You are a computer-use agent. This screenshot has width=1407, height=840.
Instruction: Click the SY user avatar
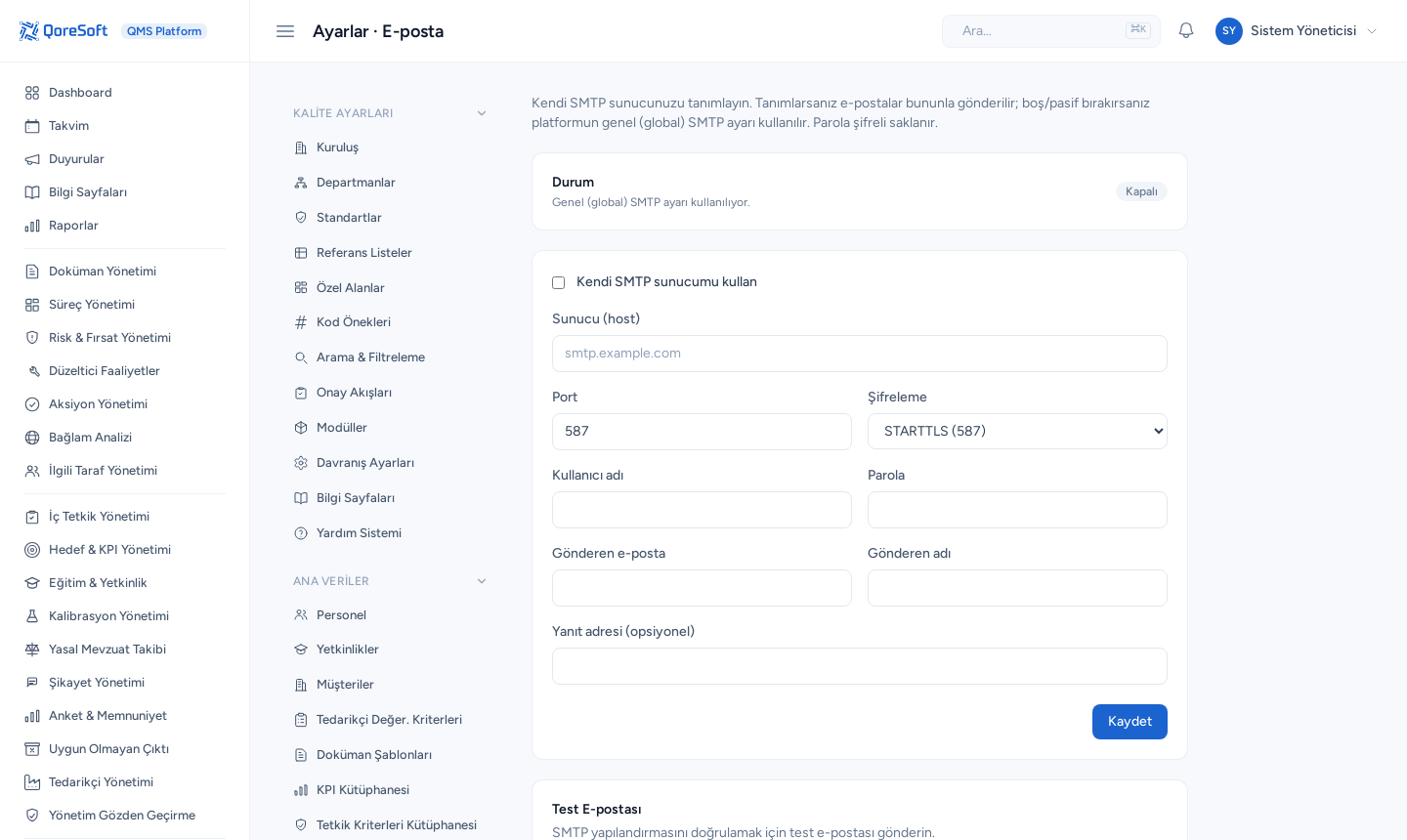click(x=1229, y=31)
